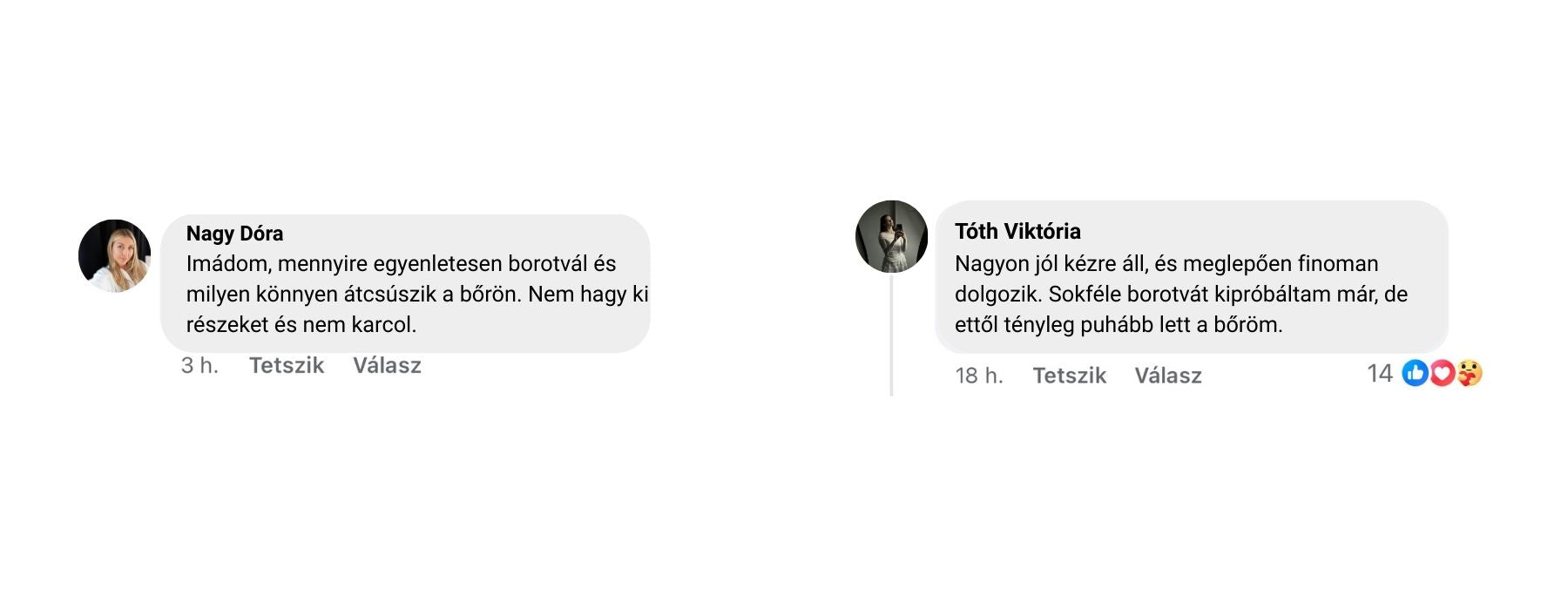Reply to Tóth Viktória via Válasz

pos(1167,376)
